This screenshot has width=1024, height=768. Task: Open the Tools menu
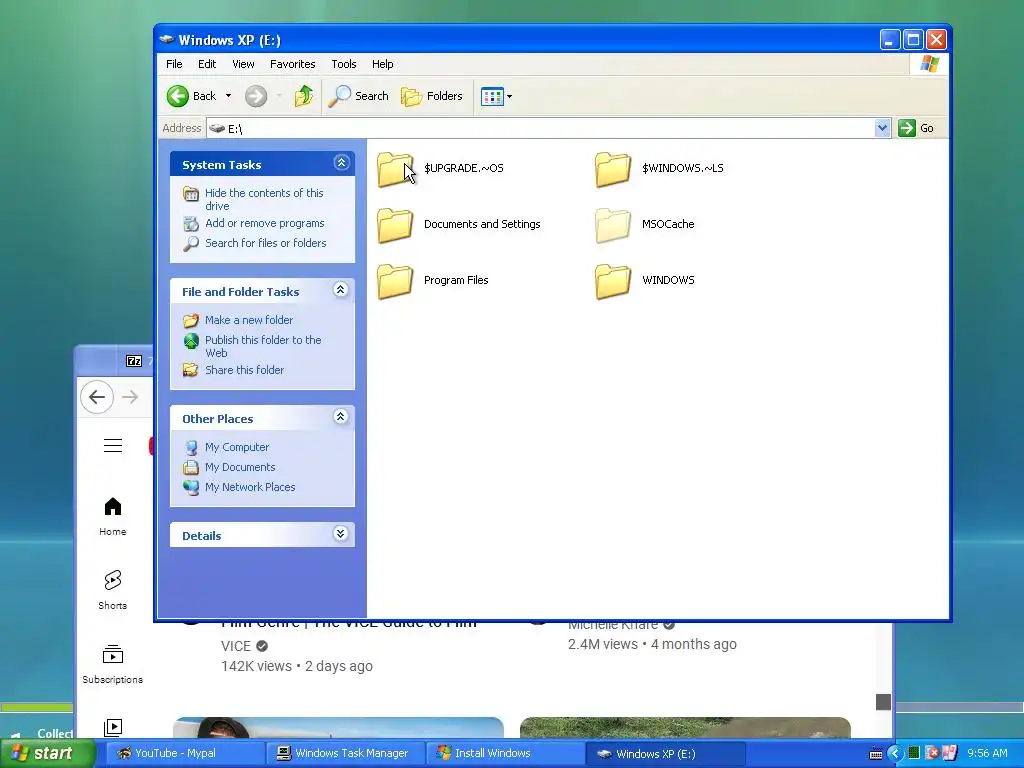click(344, 64)
